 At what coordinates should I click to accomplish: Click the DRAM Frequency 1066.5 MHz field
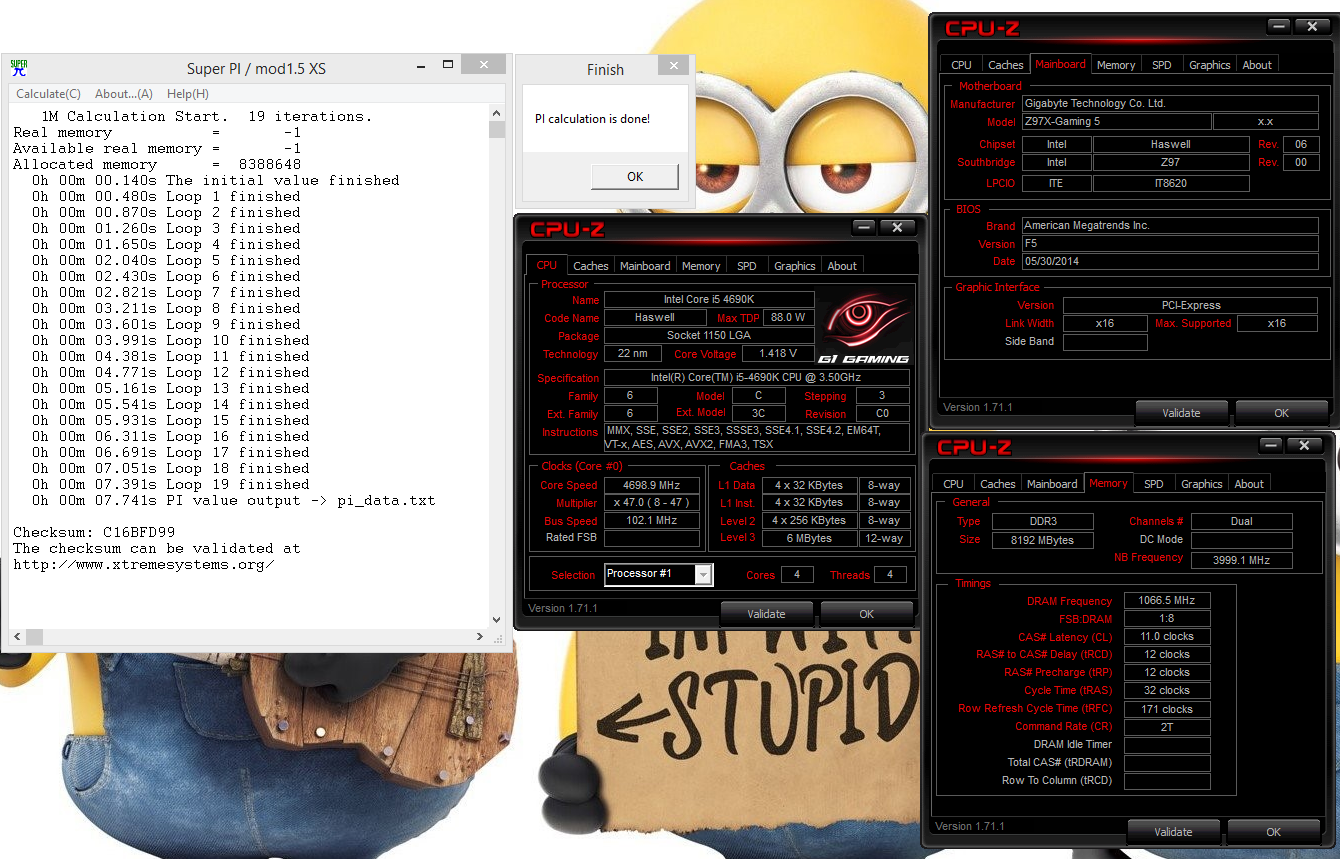[x=1167, y=601]
